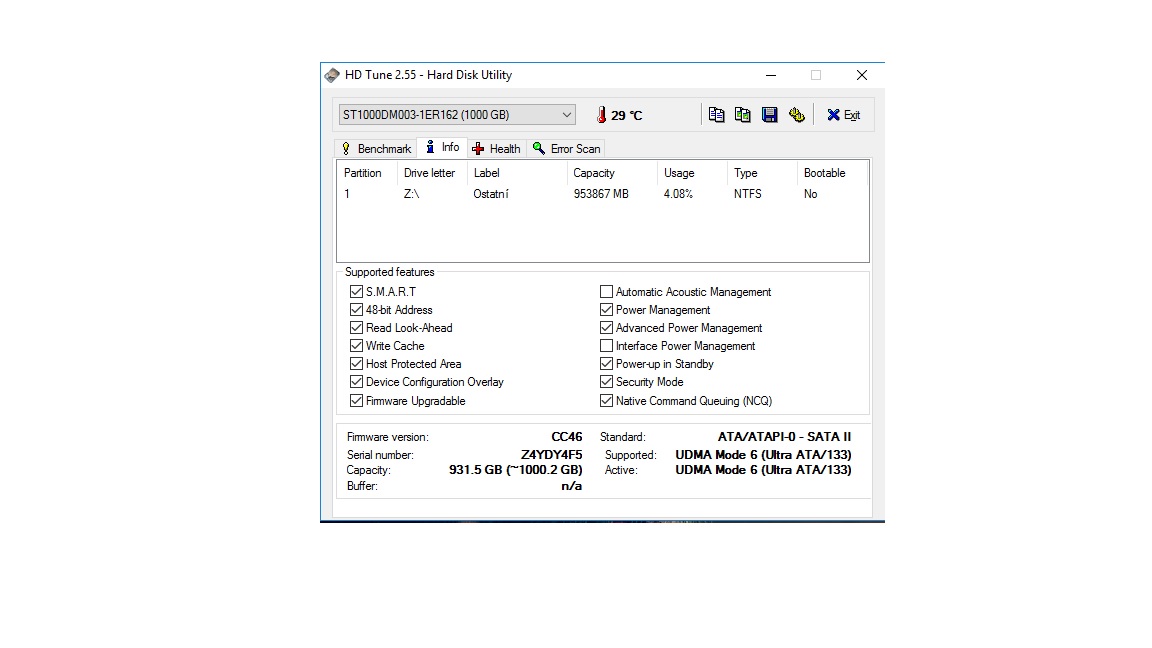Click the capacity value 931.5 GB (~1000.2 GB)
1152x648 pixels.
click(x=516, y=470)
